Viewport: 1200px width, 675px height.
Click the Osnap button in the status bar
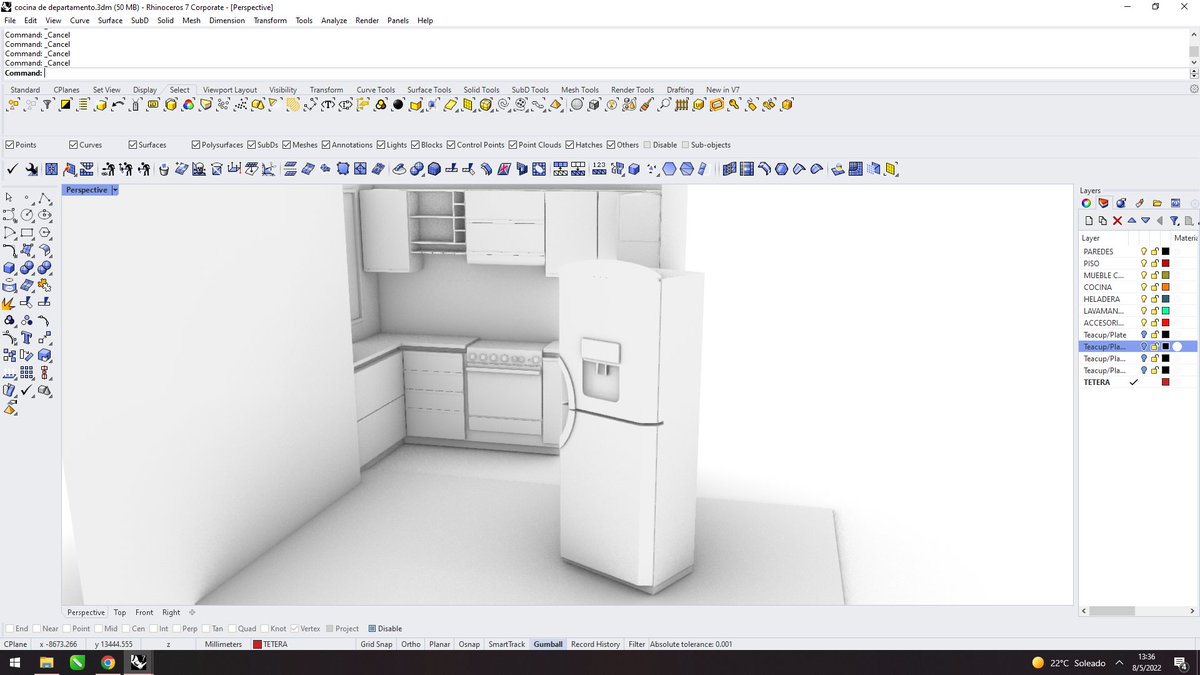469,644
